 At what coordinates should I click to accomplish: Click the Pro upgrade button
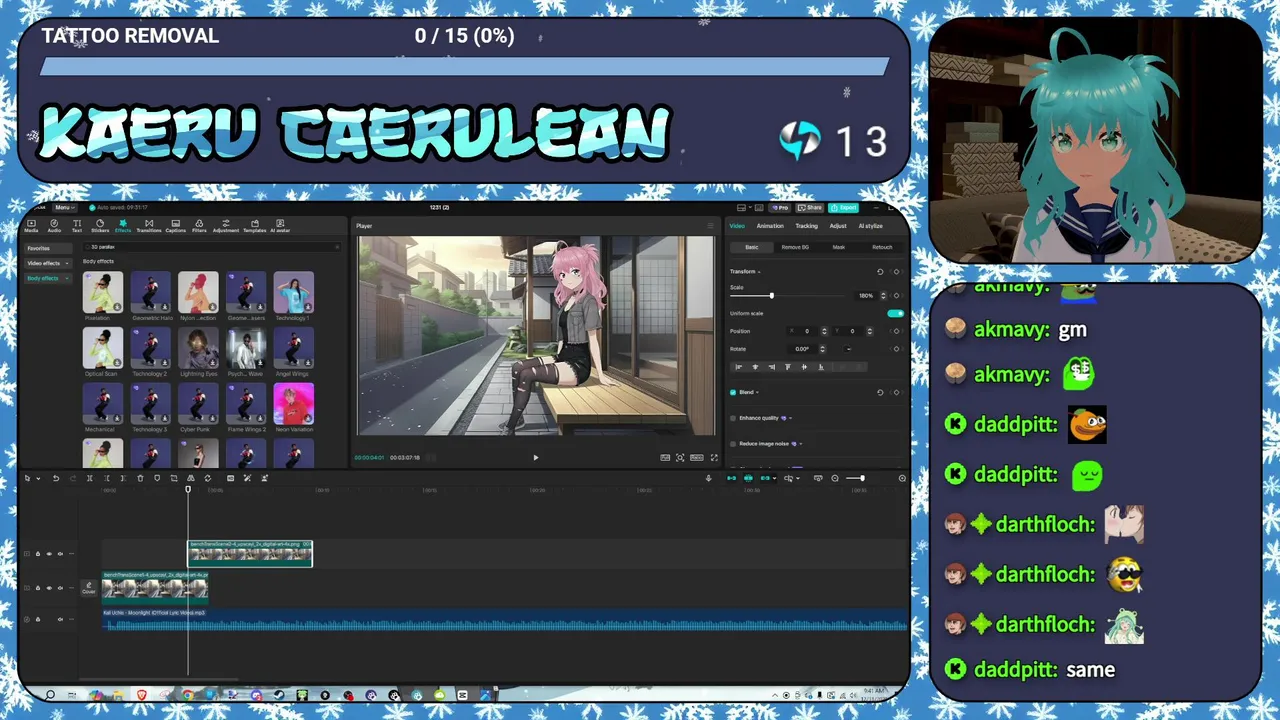780,207
